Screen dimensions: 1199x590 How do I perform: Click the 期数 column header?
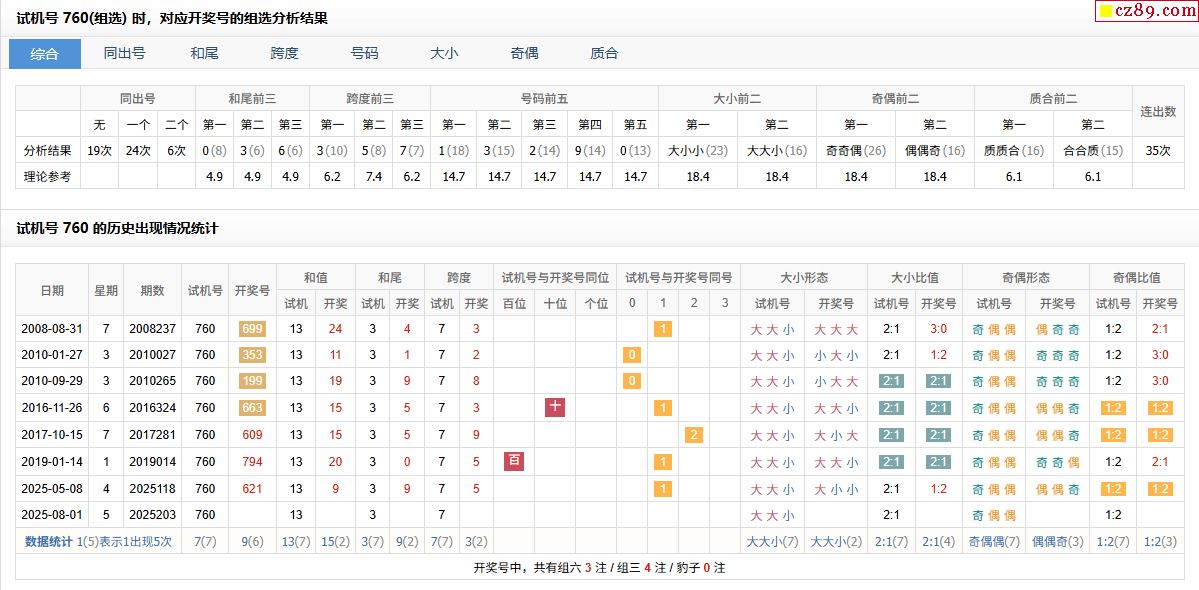(152, 290)
